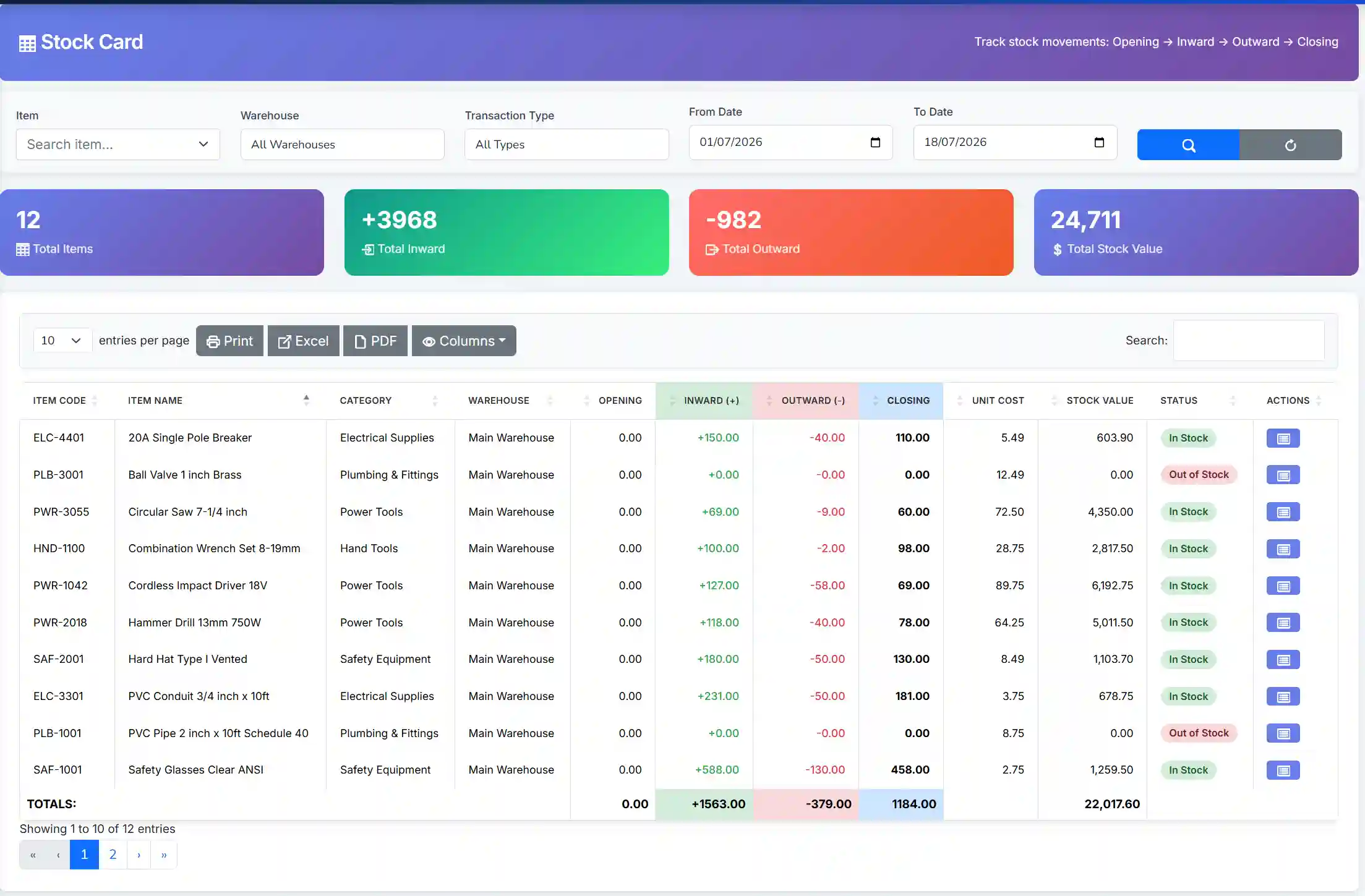The height and width of the screenshot is (896, 1365).
Task: Expand the Columns visibility menu
Action: click(x=464, y=341)
